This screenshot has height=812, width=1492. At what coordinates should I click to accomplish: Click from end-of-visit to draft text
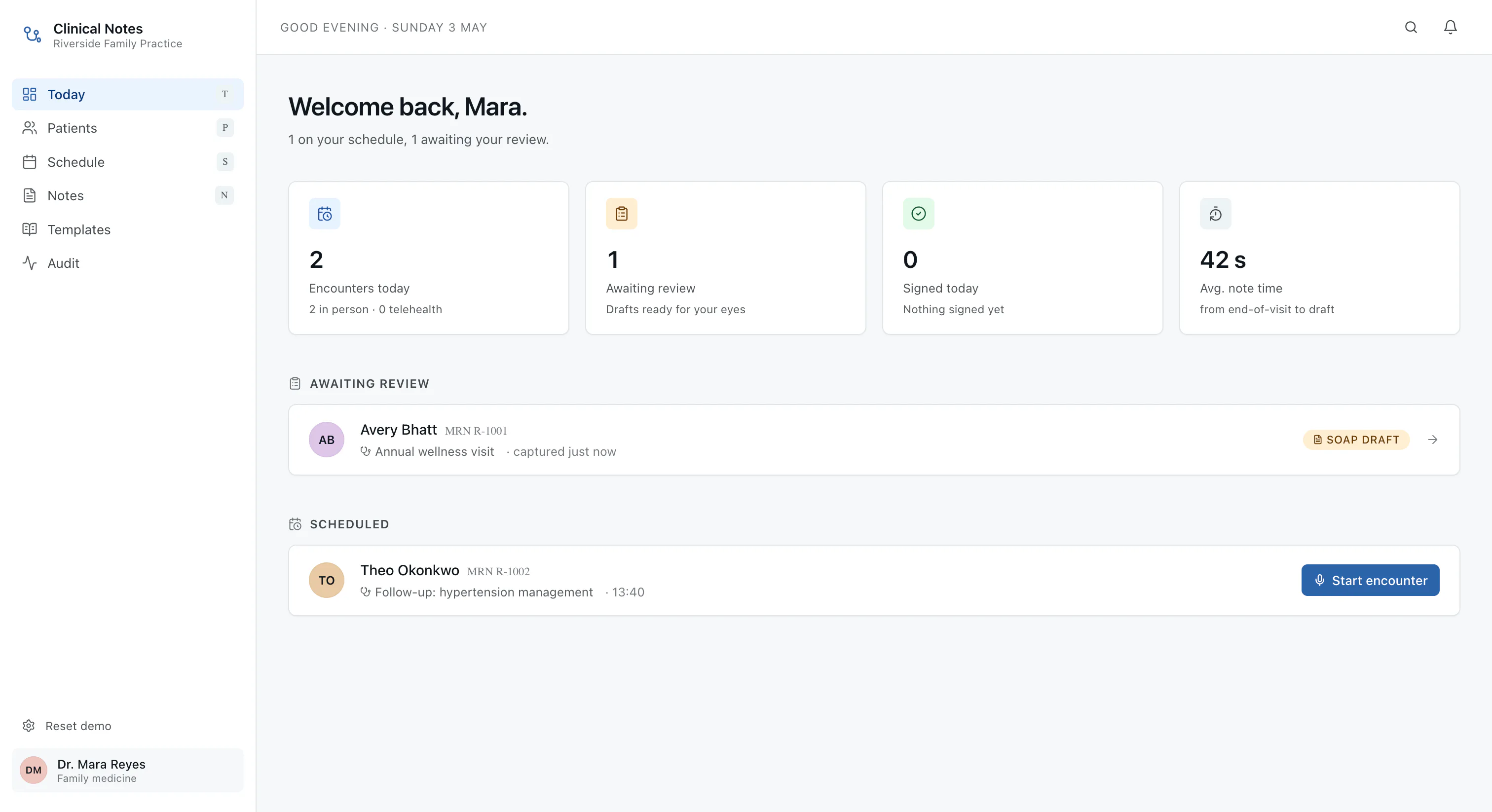tap(1267, 309)
